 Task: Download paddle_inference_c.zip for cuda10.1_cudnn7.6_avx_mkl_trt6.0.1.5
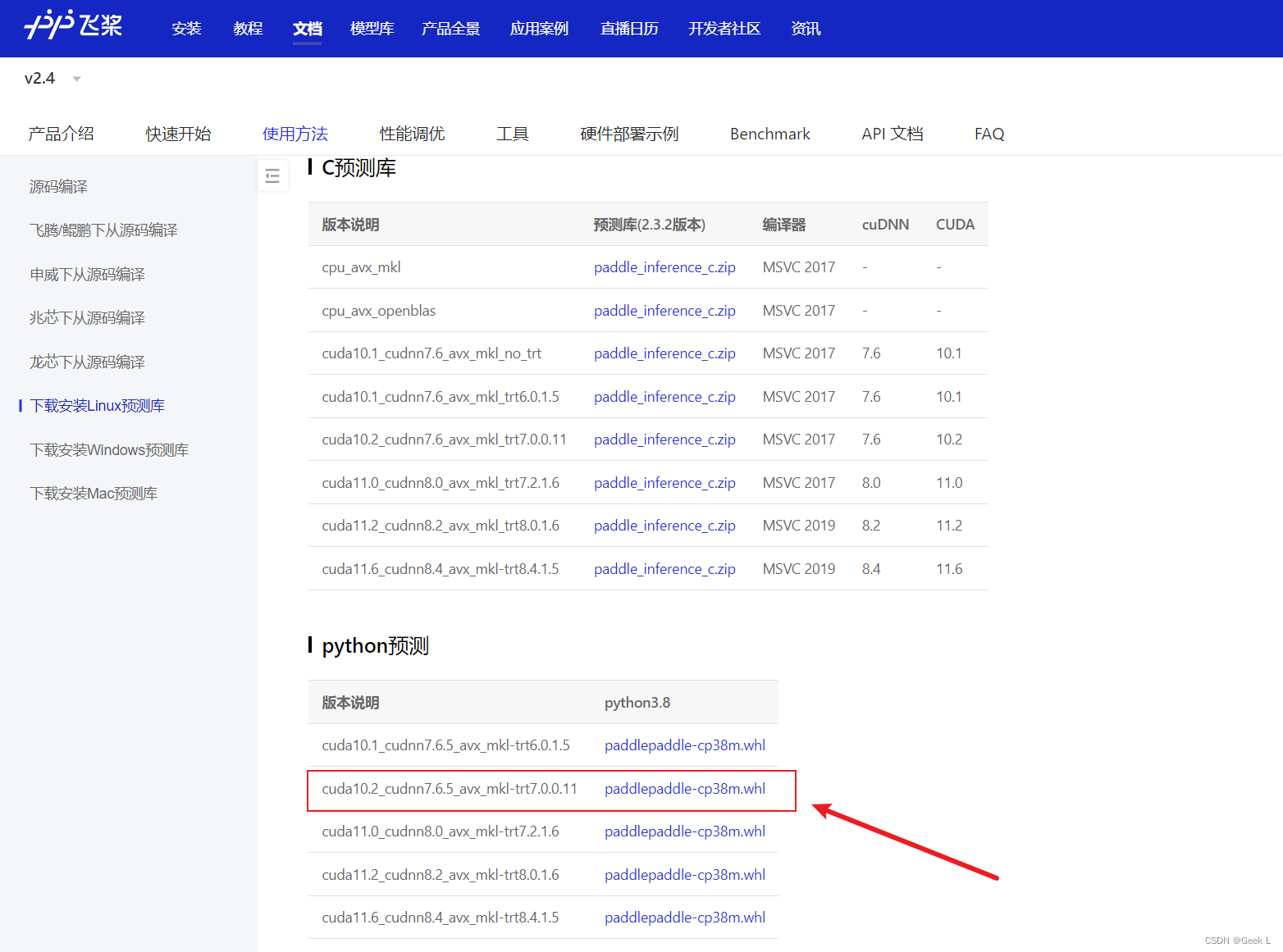[664, 397]
